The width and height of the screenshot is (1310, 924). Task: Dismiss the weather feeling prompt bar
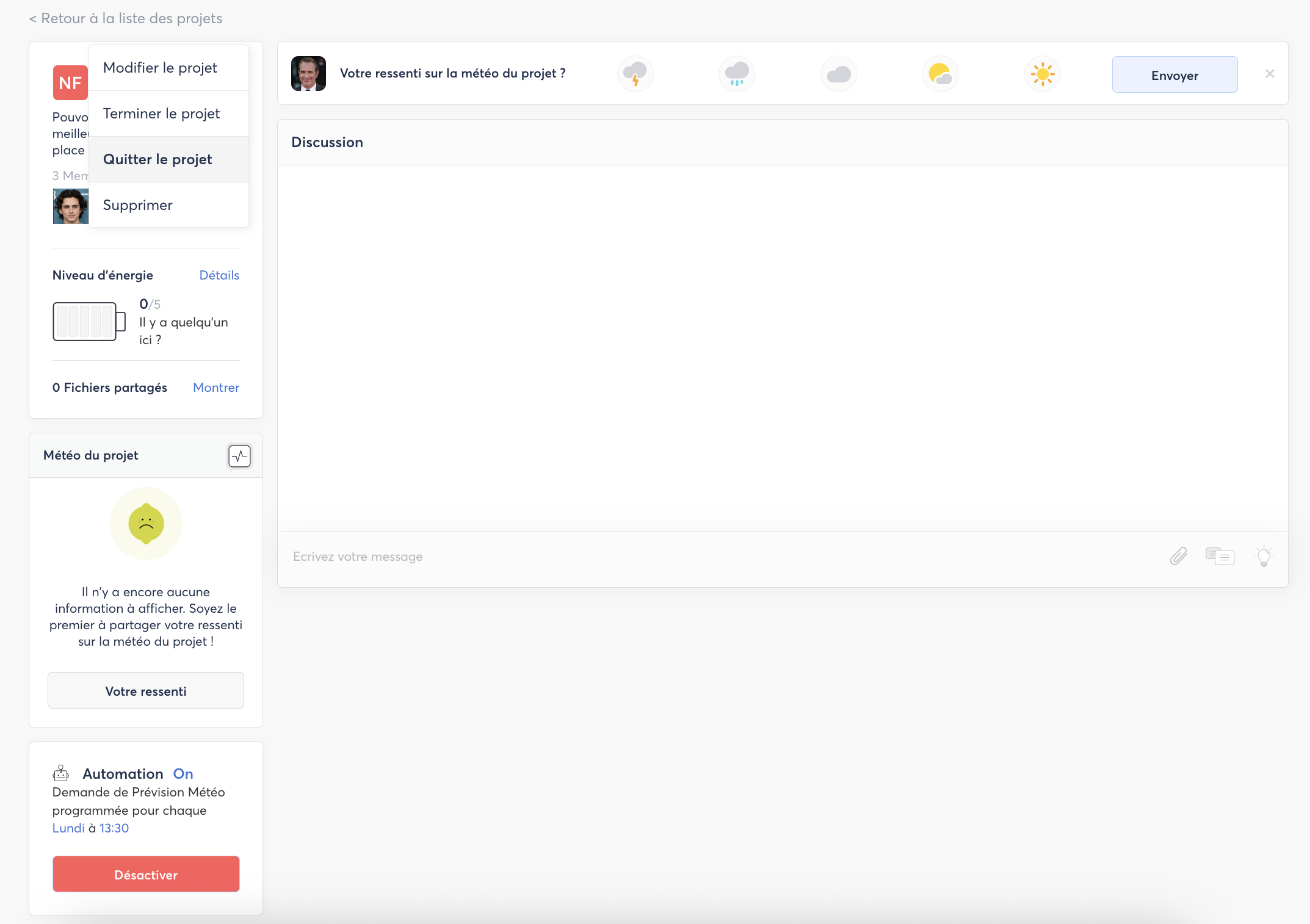tap(1270, 74)
